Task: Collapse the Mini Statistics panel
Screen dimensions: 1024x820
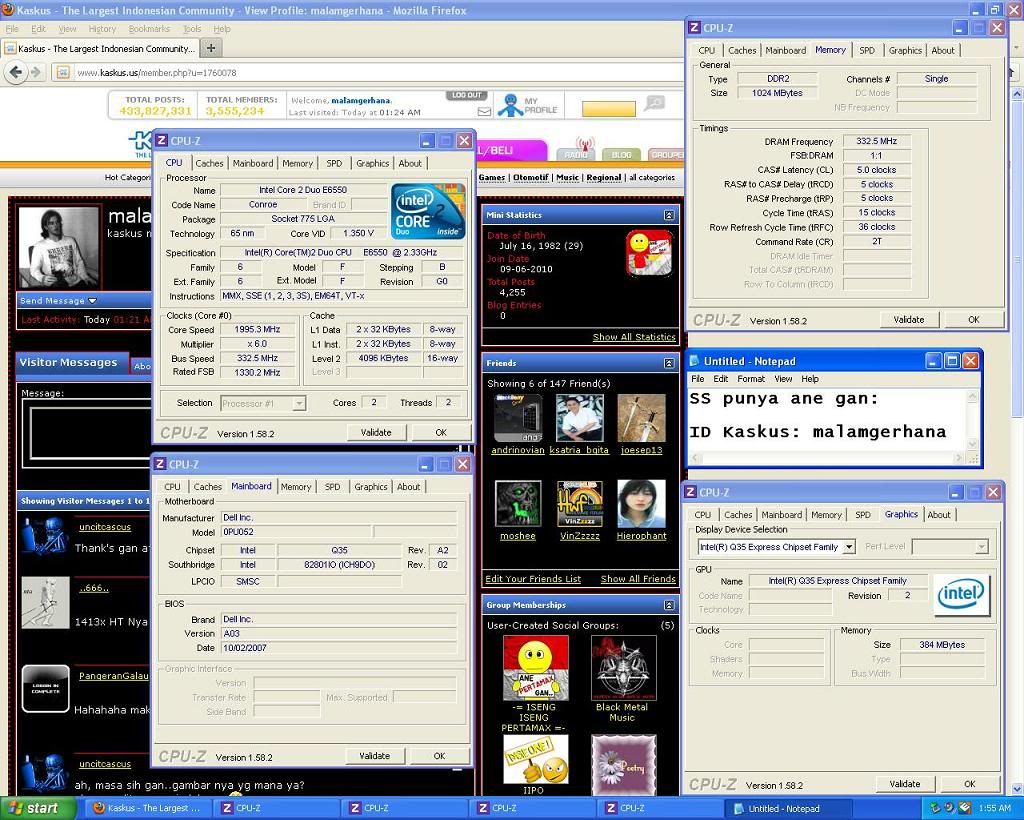Action: click(x=669, y=215)
